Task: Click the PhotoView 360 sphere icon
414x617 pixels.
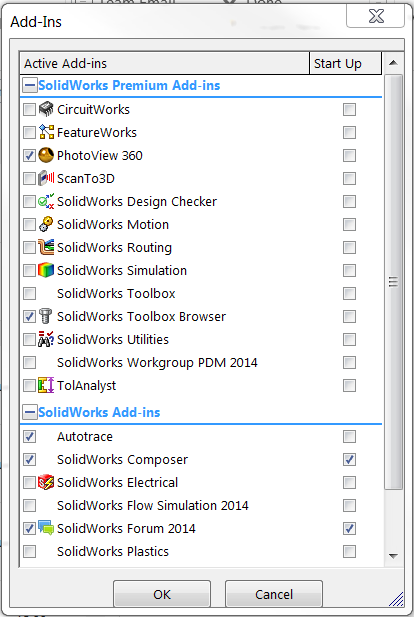Action: [x=46, y=155]
